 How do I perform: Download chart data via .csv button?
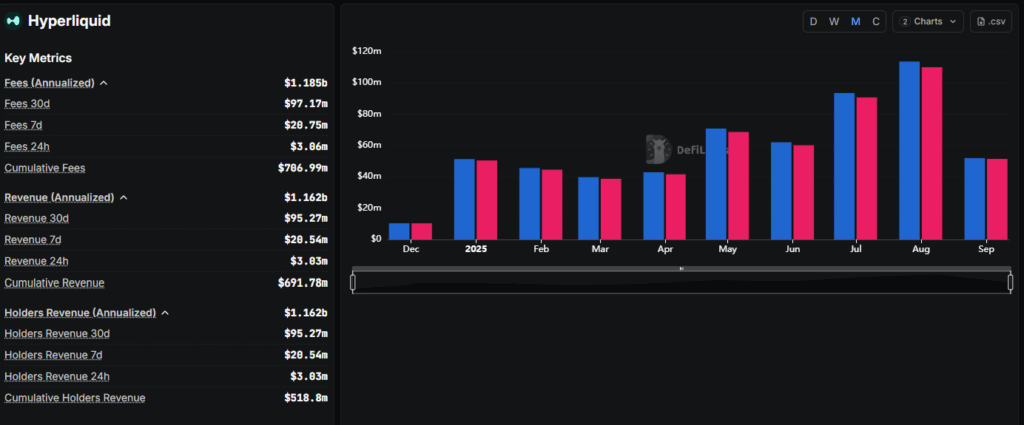point(991,22)
